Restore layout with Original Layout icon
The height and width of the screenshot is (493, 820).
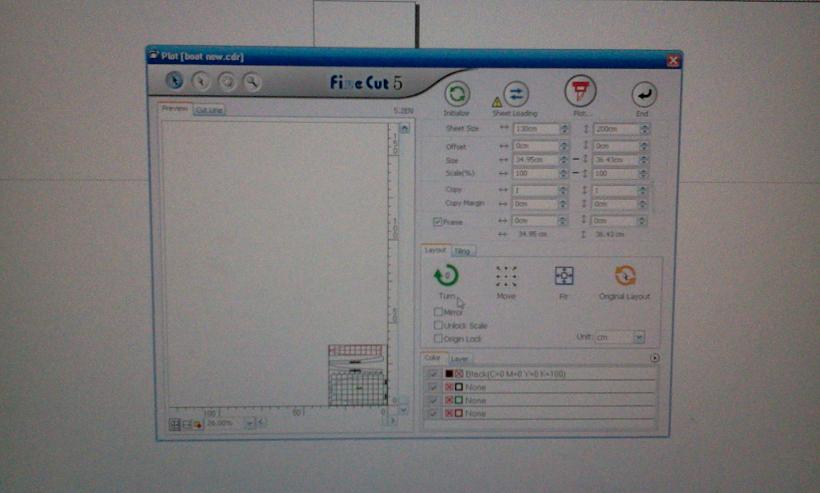point(625,275)
